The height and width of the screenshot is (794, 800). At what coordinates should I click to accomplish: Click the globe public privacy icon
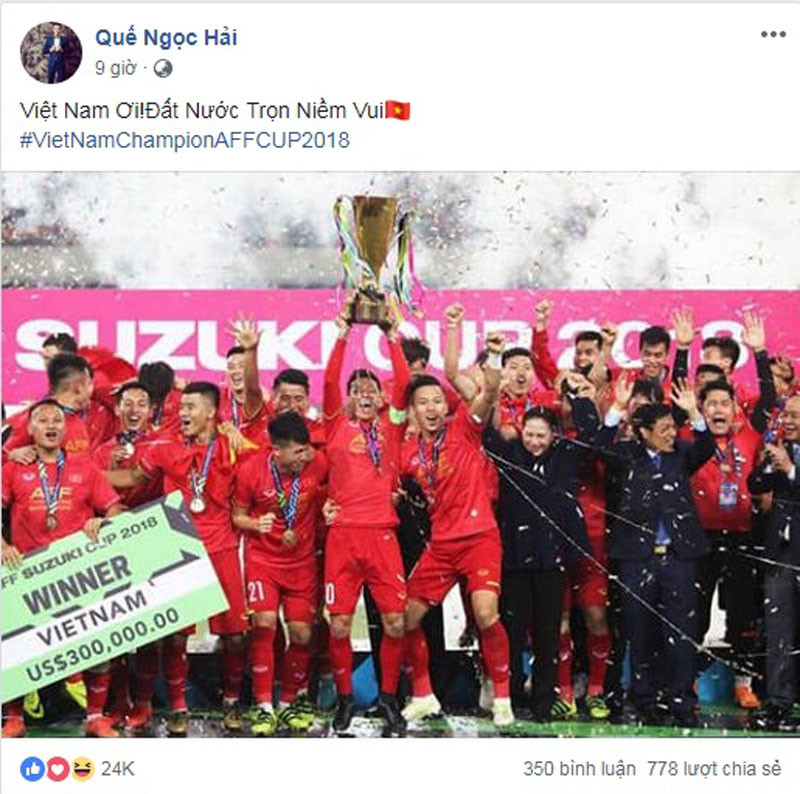point(163,68)
